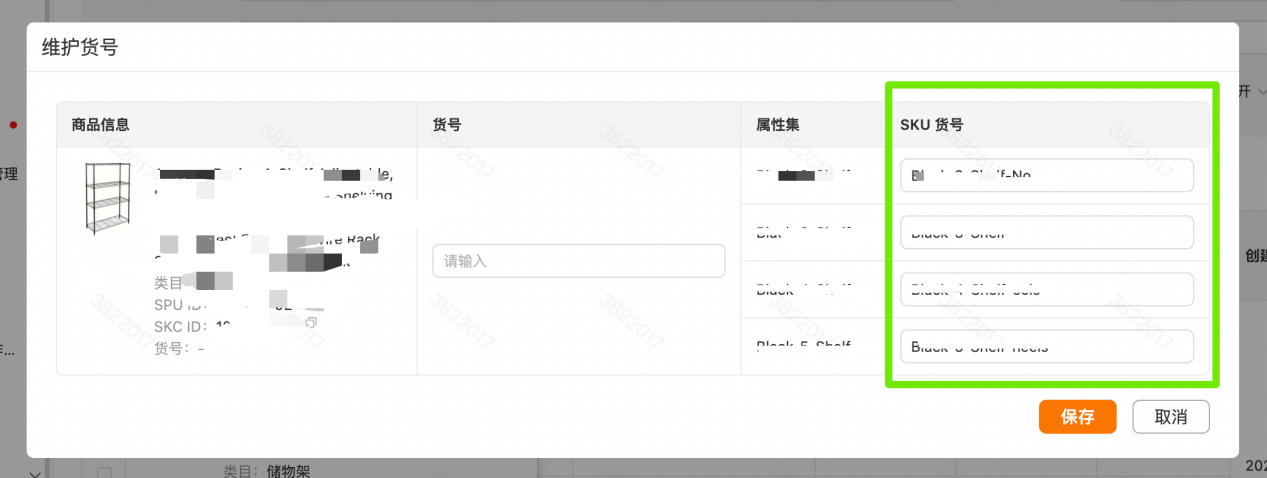Screen dimensions: 1267x478
Task: Click the shelf rack product thumbnail
Action: coord(110,198)
